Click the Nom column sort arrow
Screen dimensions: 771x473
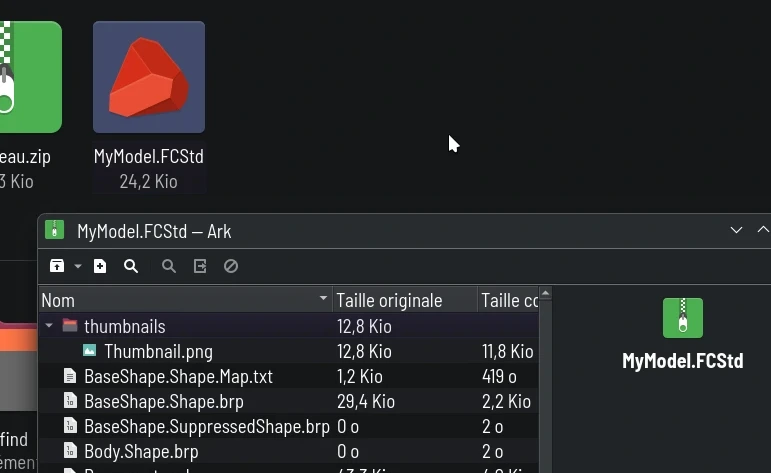(323, 298)
